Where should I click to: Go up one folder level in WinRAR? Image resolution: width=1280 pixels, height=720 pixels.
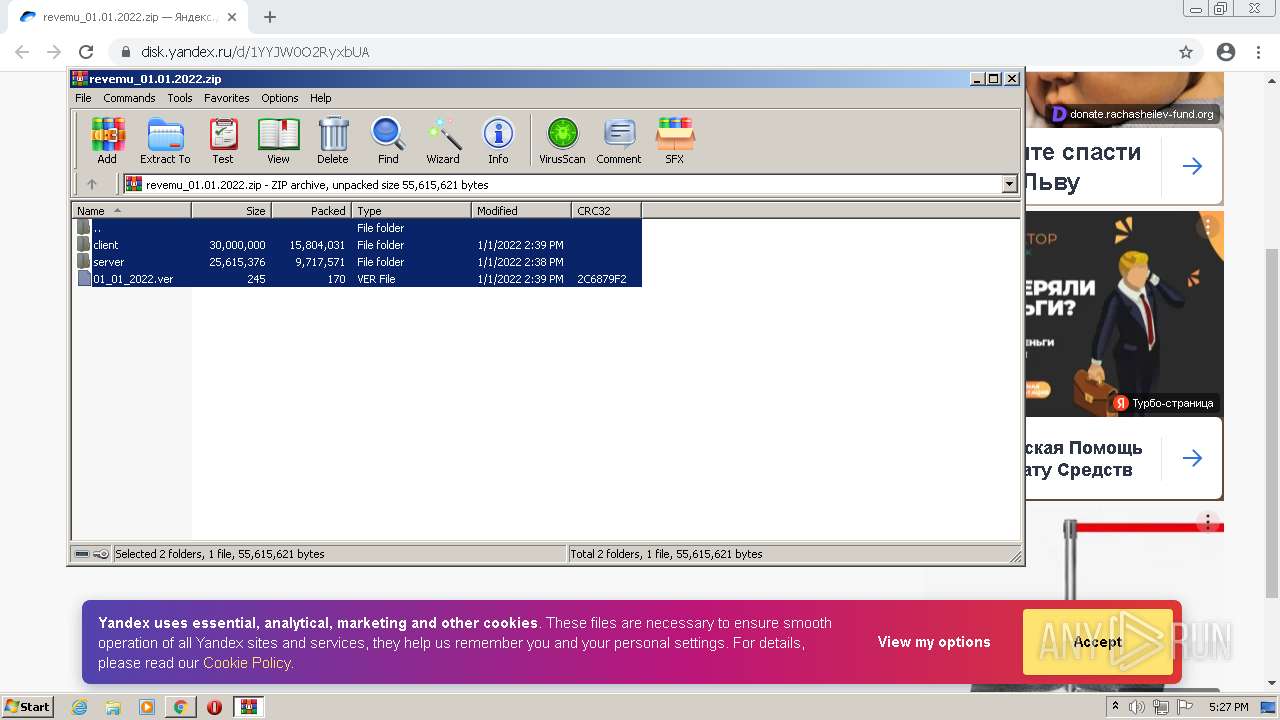point(92,184)
